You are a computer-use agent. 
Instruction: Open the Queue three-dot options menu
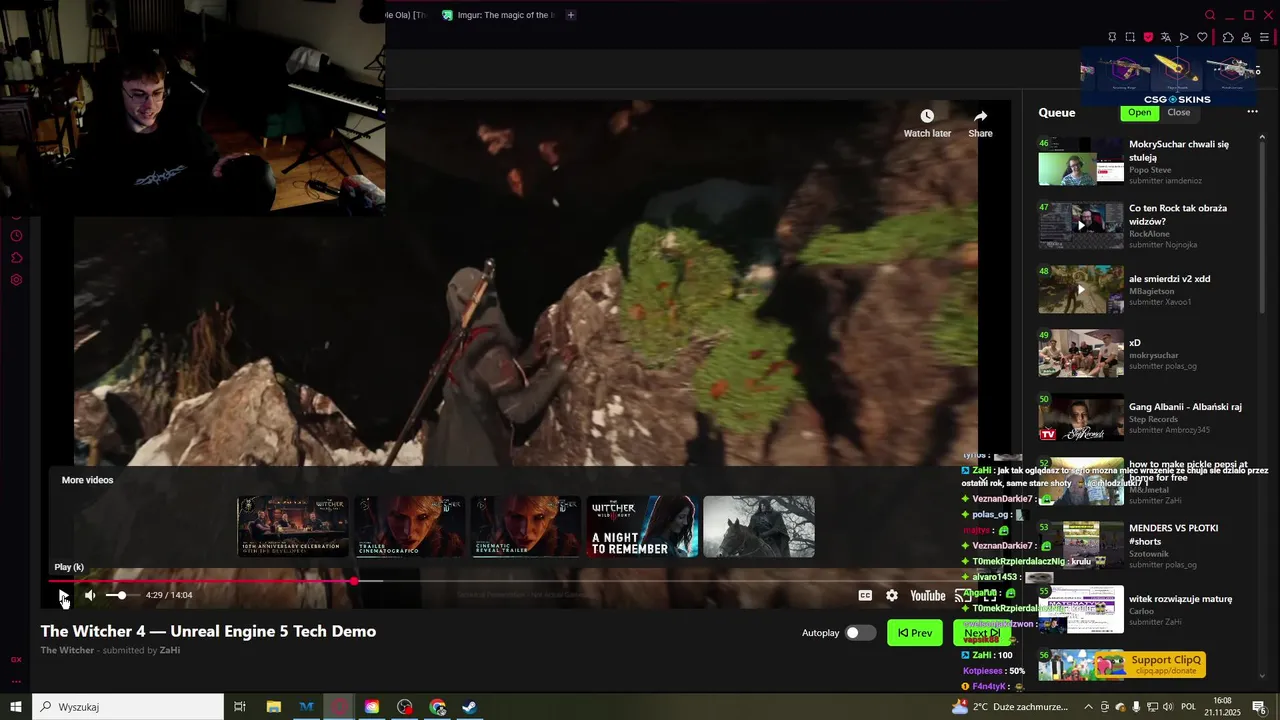pyautogui.click(x=1252, y=112)
